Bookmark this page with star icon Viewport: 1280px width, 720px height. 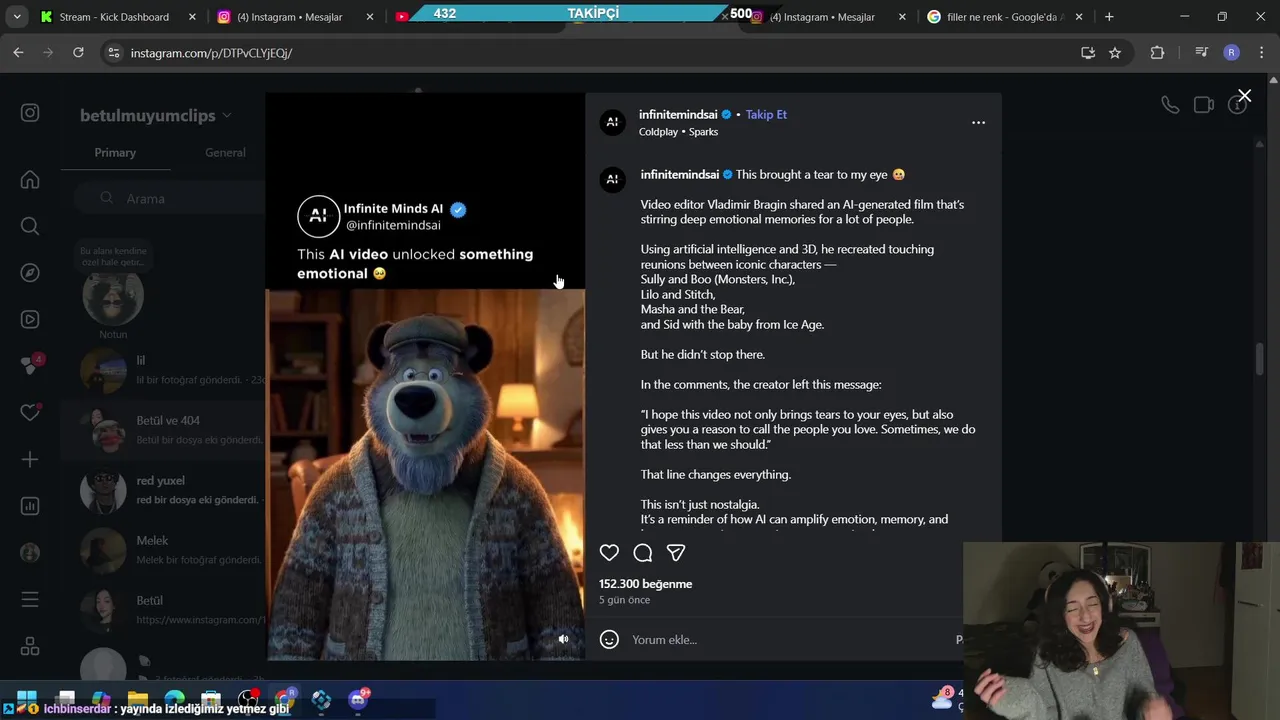coord(1115,53)
